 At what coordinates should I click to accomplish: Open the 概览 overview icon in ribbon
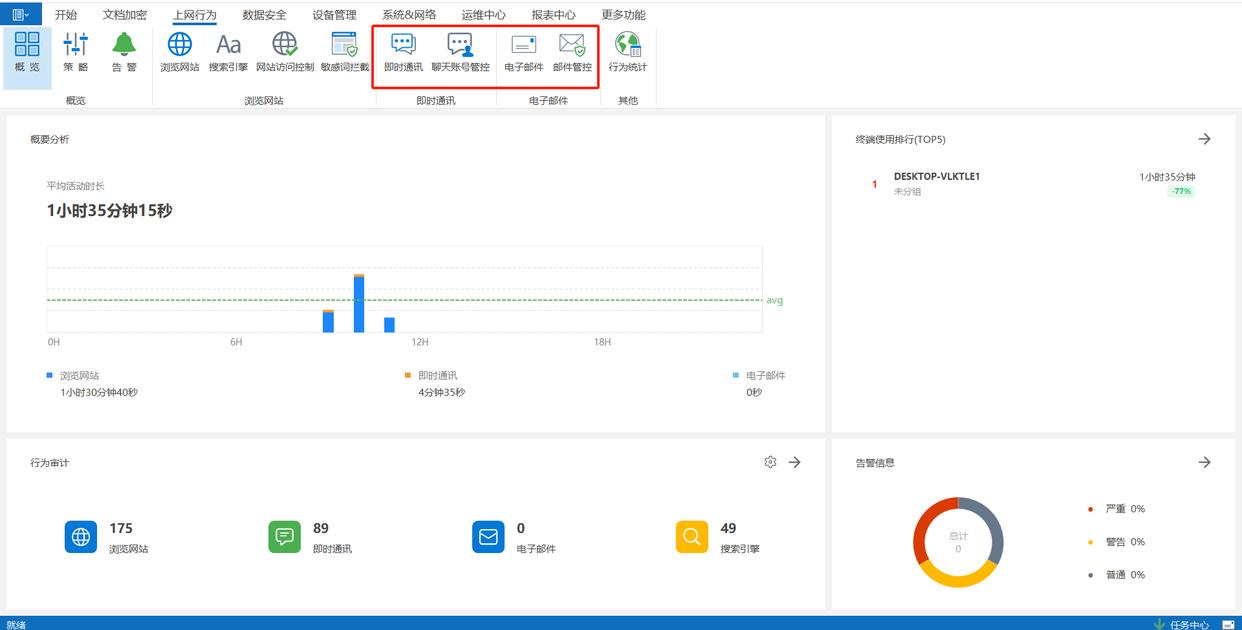27,52
